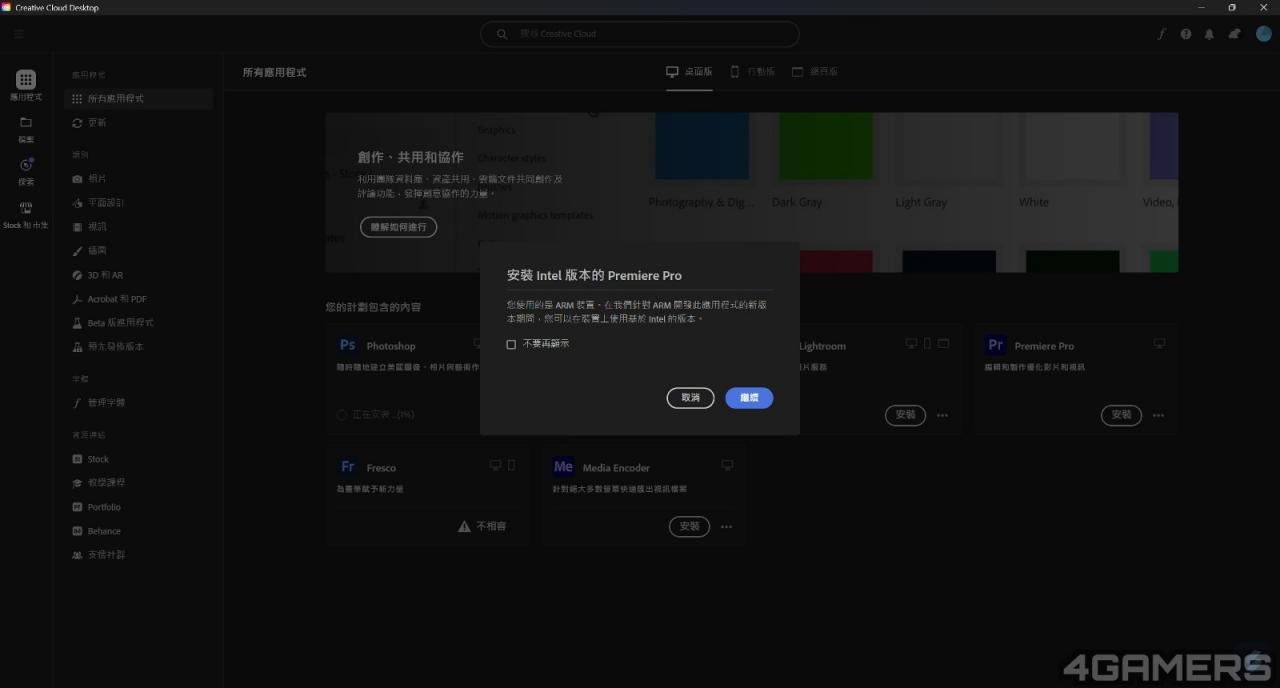Viewport: 1280px width, 688px height.
Task: Open 管理字體 manage fonts in sidebar
Action: tap(139, 403)
